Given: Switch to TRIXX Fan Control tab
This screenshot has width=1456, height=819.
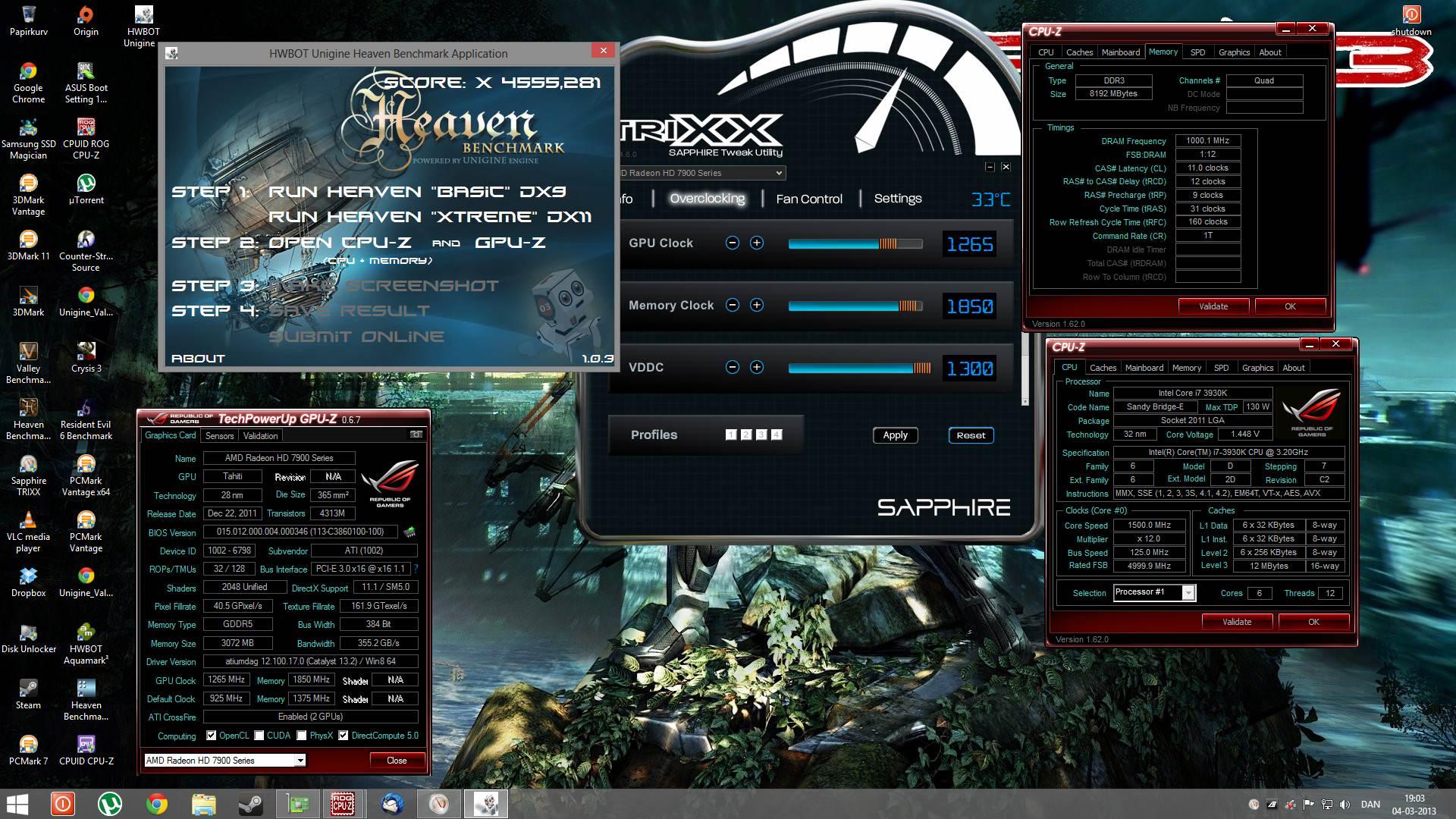Looking at the screenshot, I should (809, 199).
